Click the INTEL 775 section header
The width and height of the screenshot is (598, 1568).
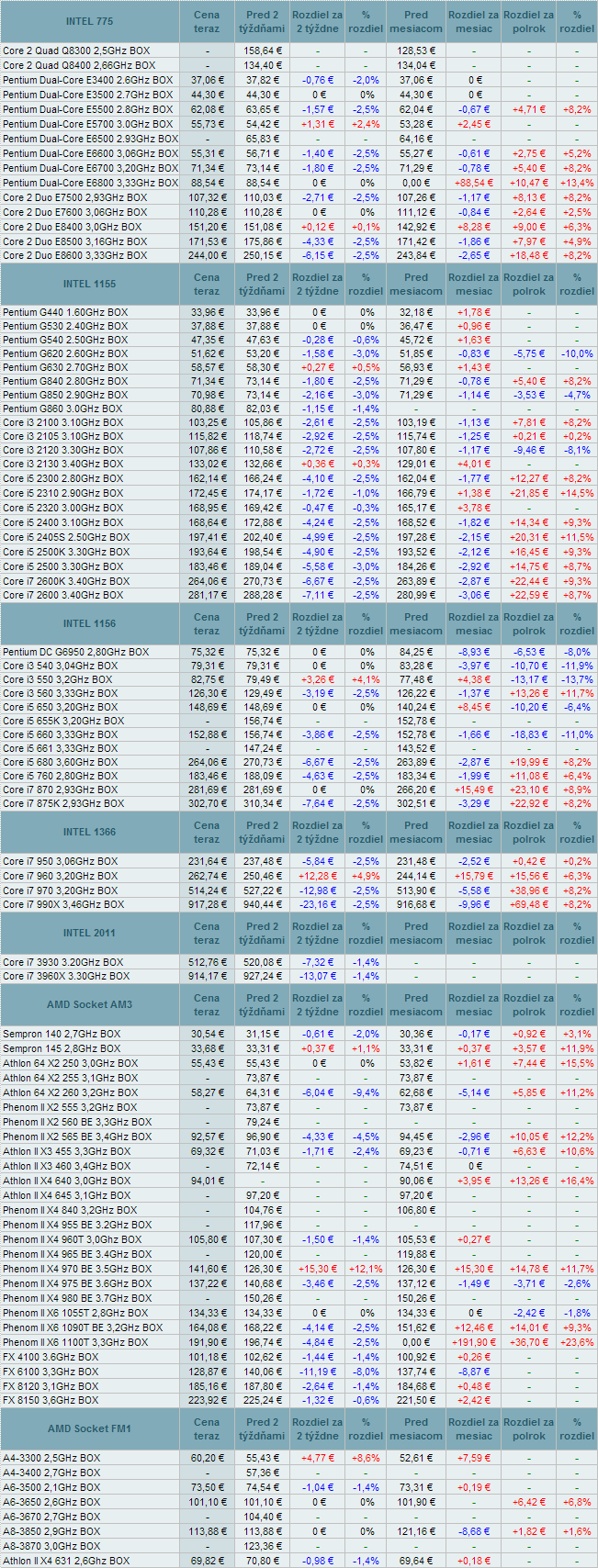[90, 21]
